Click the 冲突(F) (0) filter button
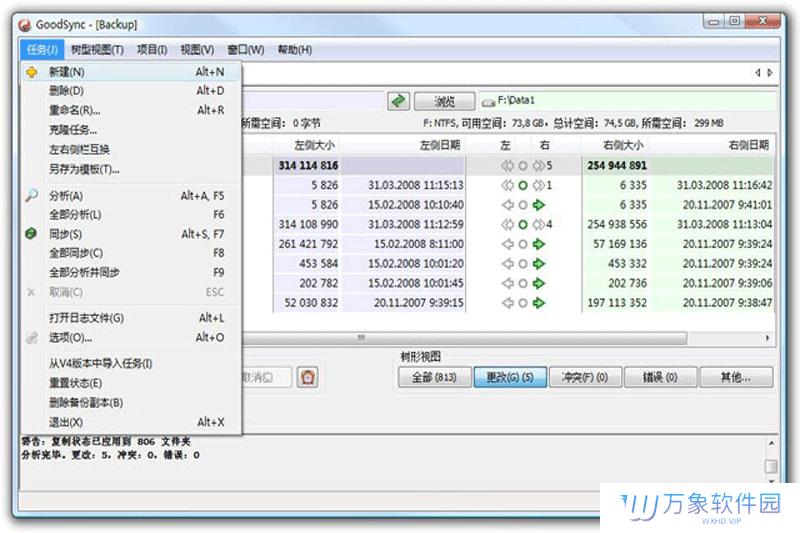 (x=585, y=377)
